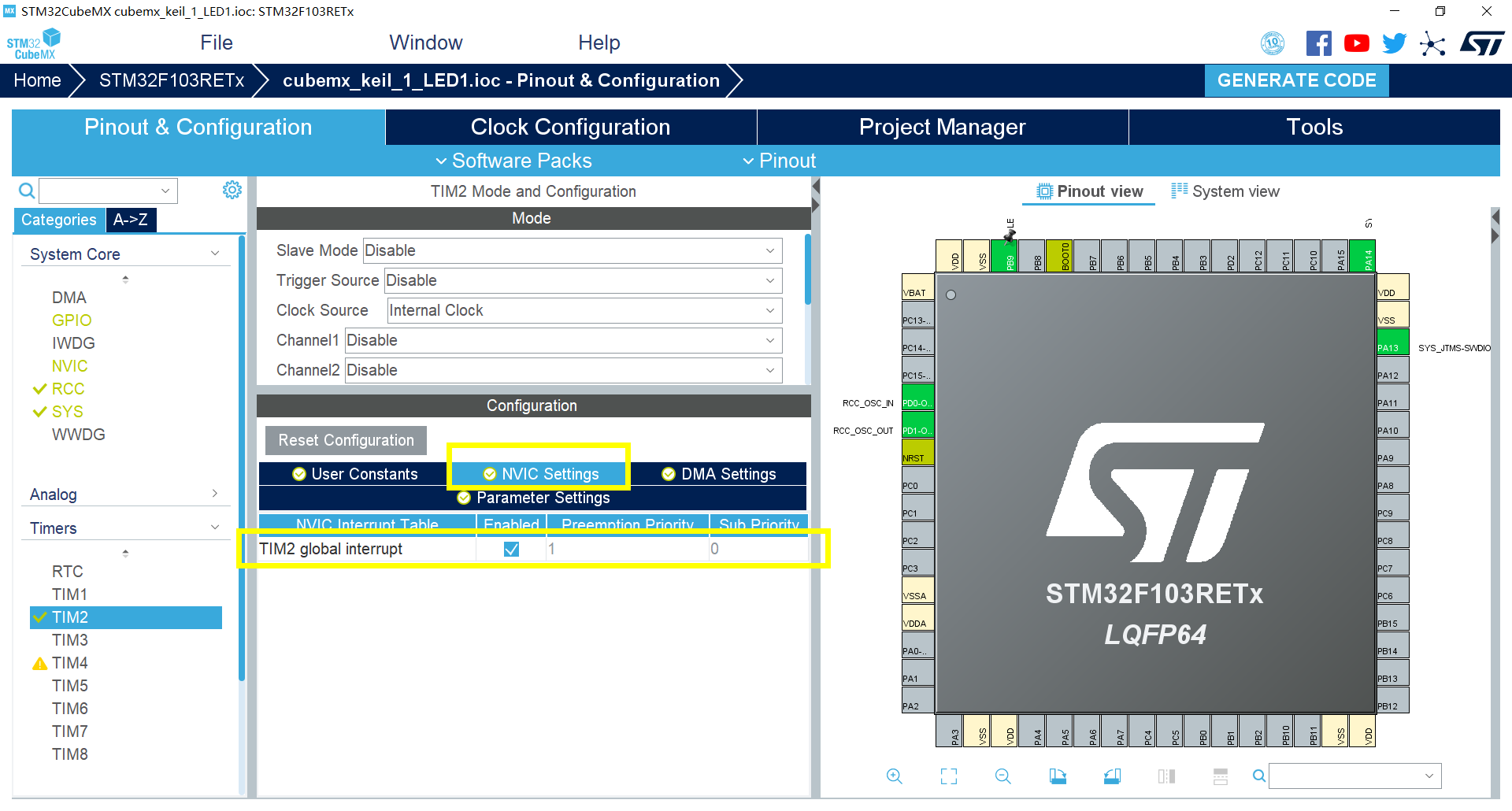The image size is (1512, 811).
Task: Open the Window menu
Action: (426, 43)
